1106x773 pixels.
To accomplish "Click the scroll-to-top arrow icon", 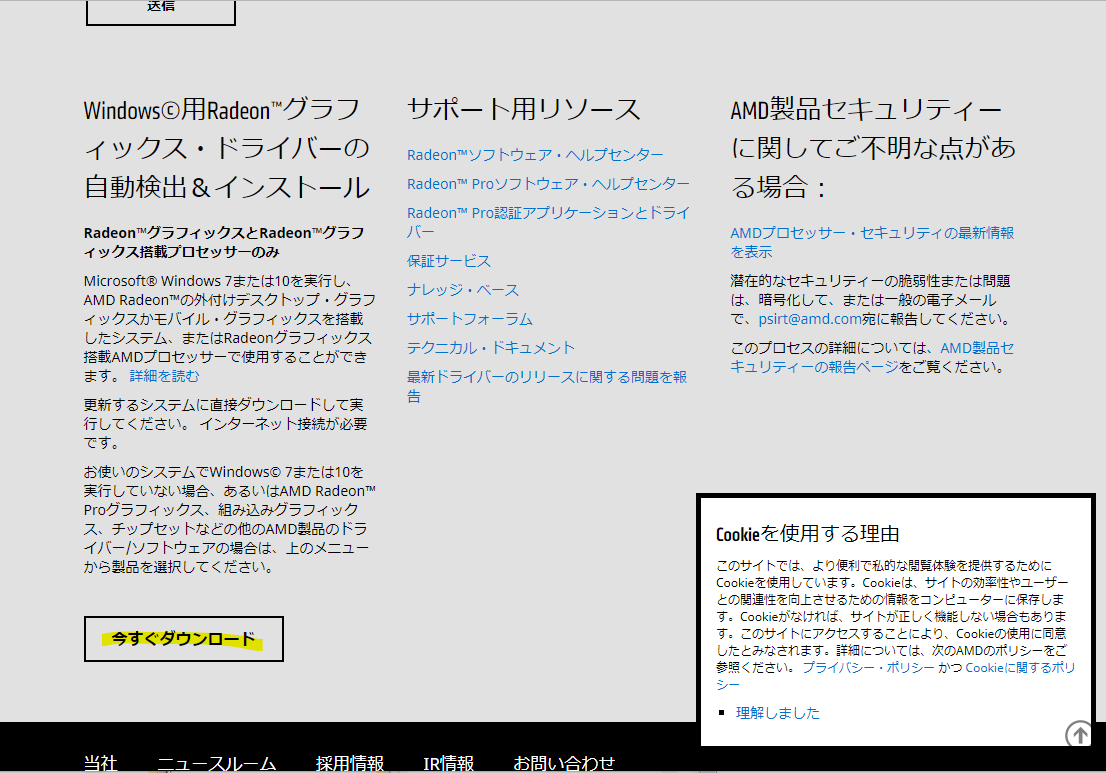I will (x=1079, y=734).
